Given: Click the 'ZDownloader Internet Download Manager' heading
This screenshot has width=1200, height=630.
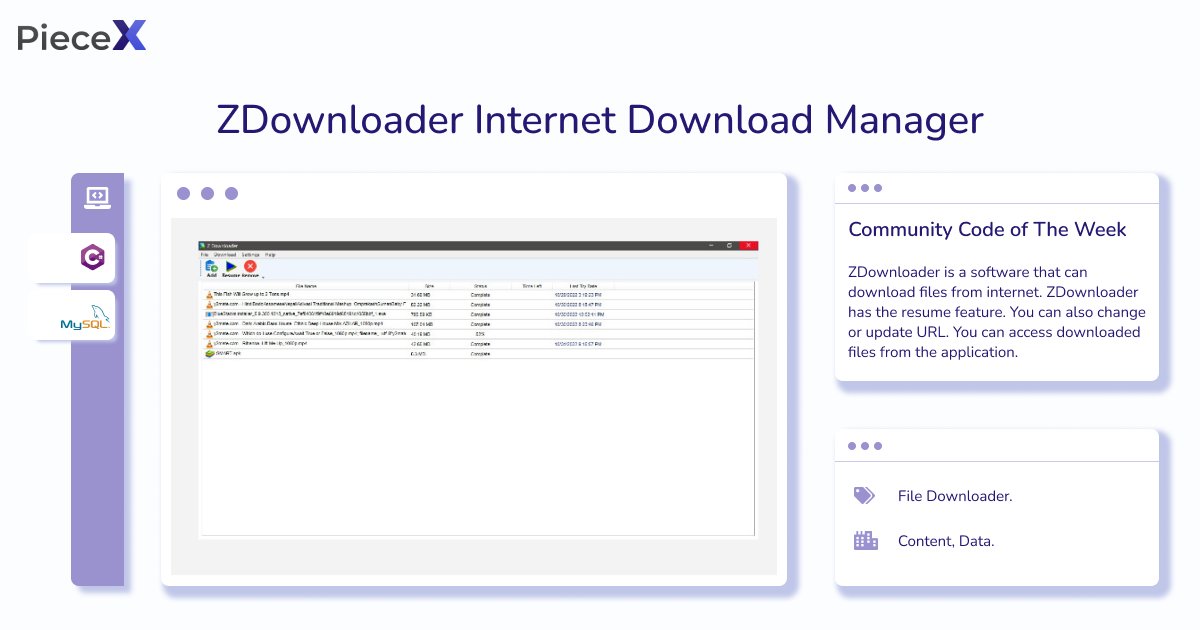Looking at the screenshot, I should pos(600,120).
